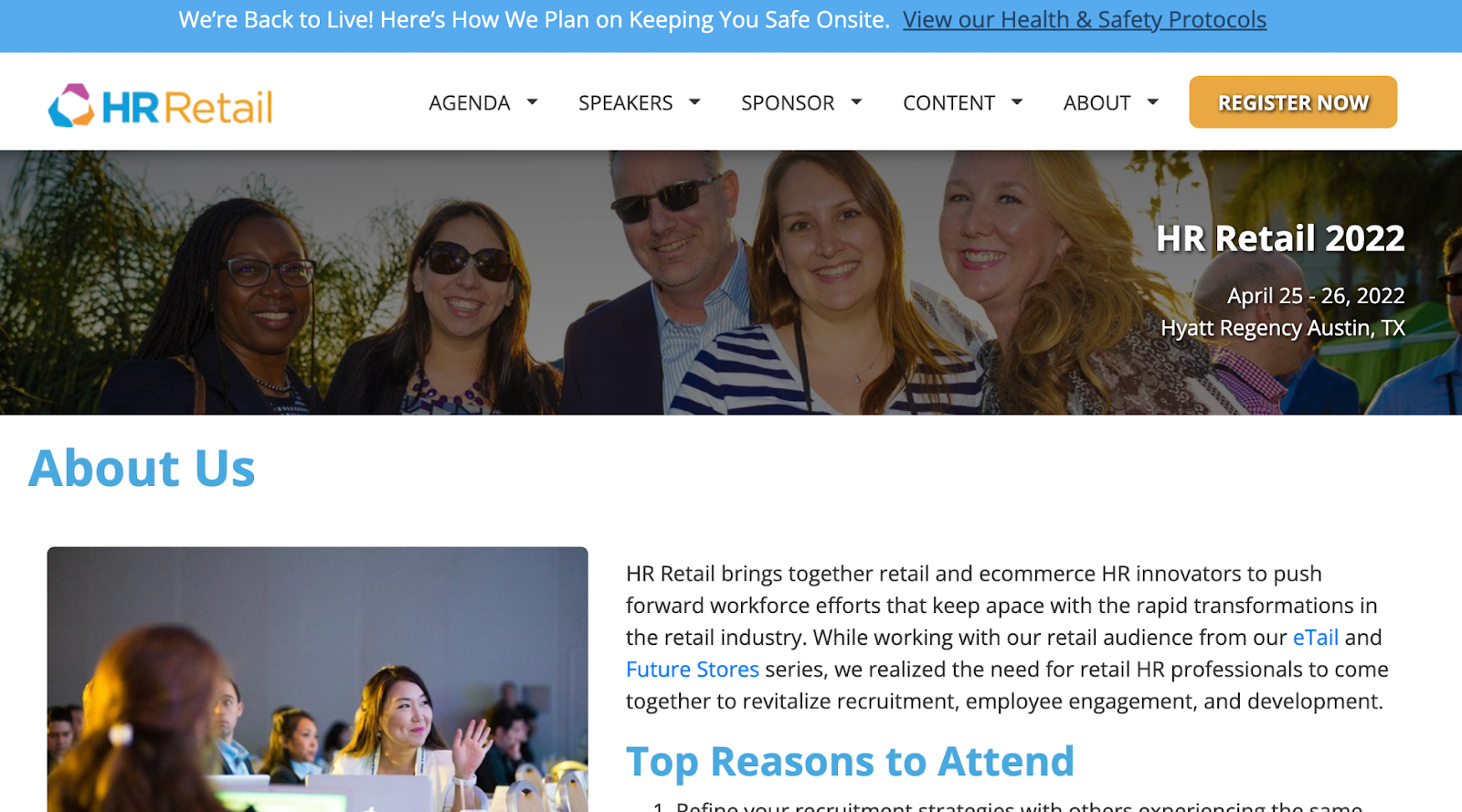Select the SPONSOR menu item

(x=788, y=103)
